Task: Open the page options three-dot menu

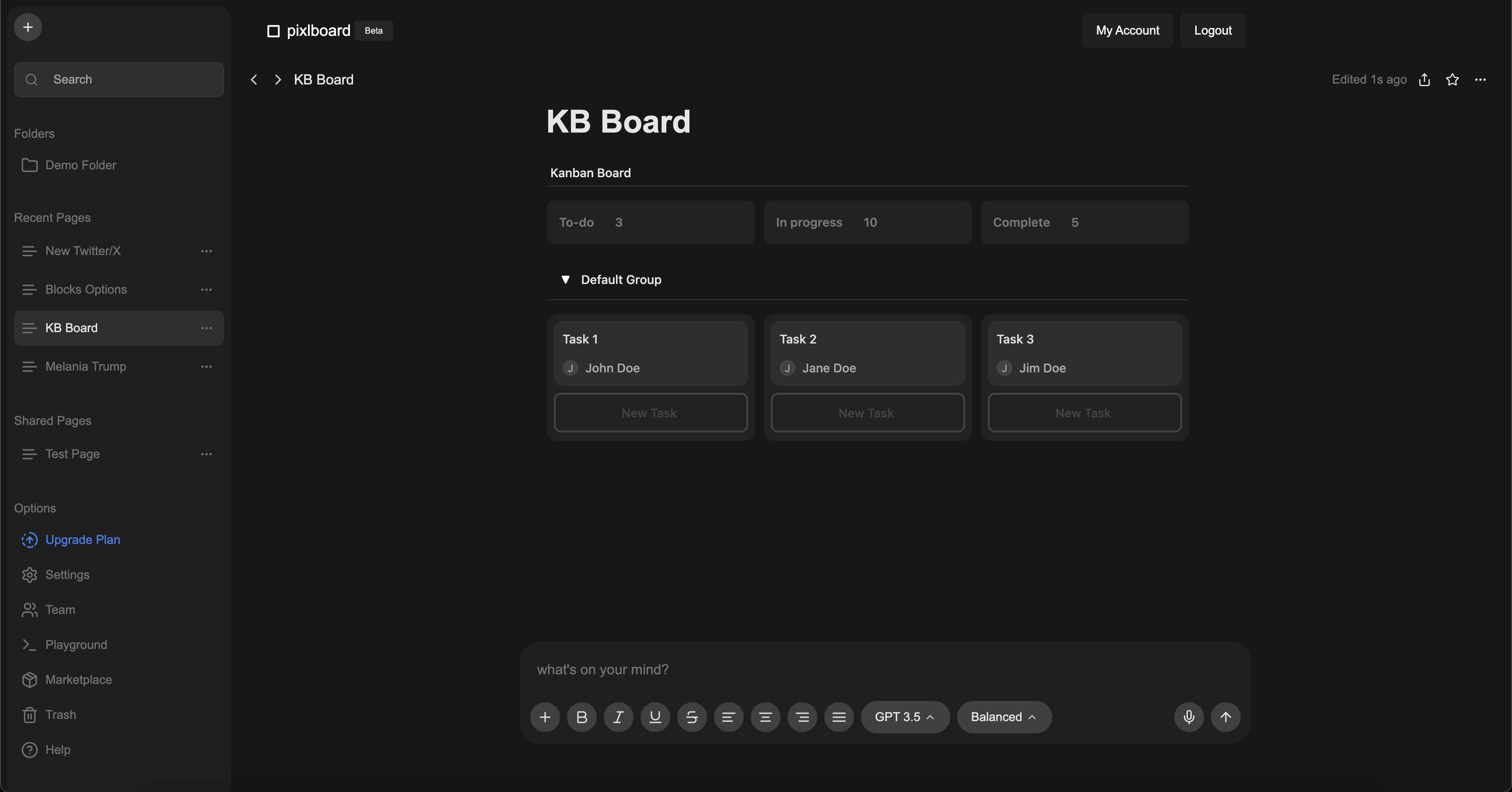Action: point(1480,80)
